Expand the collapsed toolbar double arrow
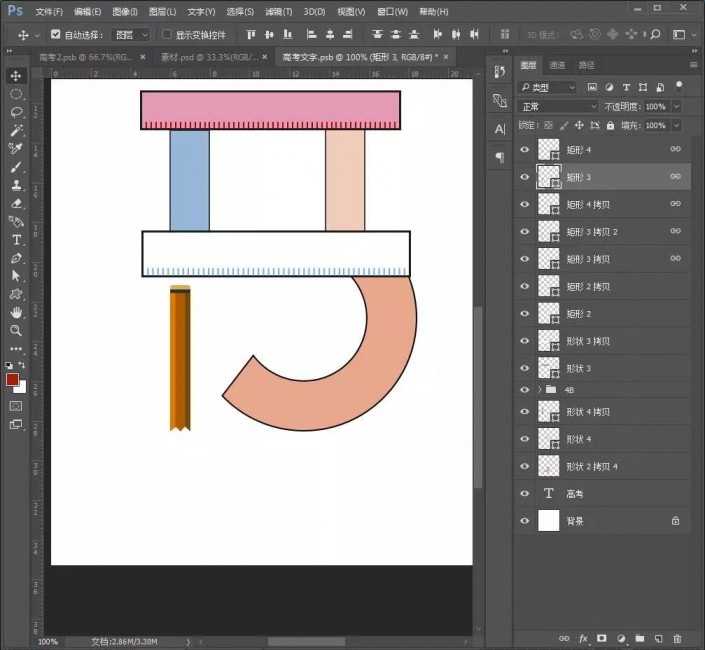Screen dimensions: 705x650 [x=9, y=52]
